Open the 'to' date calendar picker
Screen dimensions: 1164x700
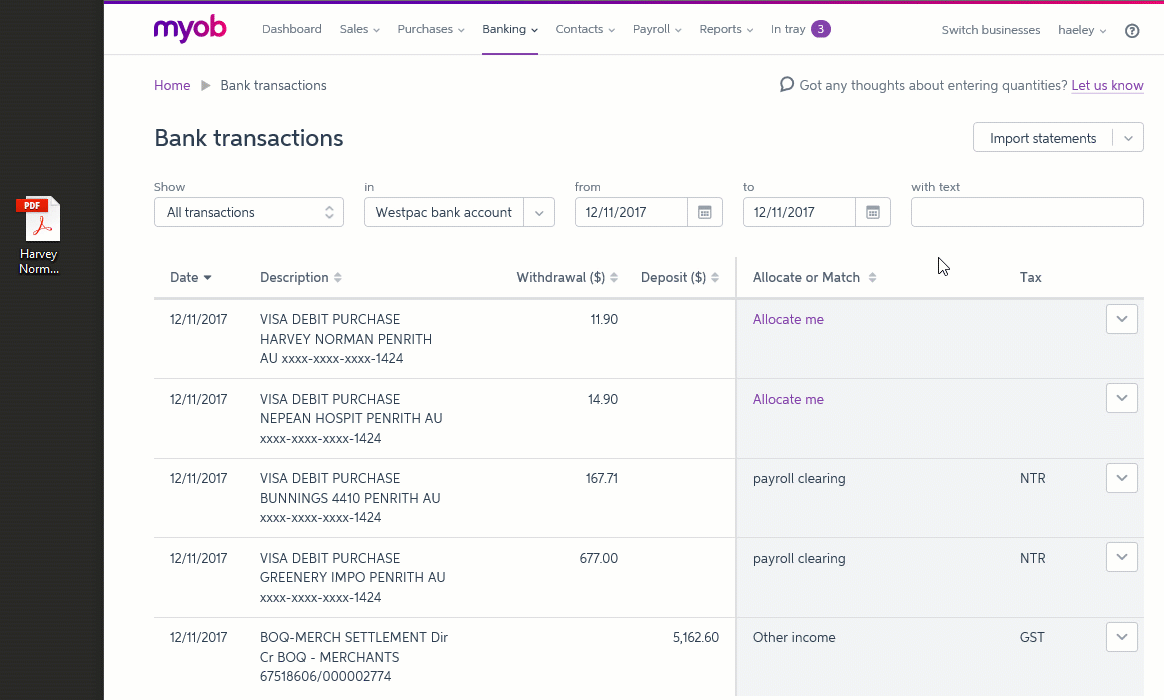point(872,212)
